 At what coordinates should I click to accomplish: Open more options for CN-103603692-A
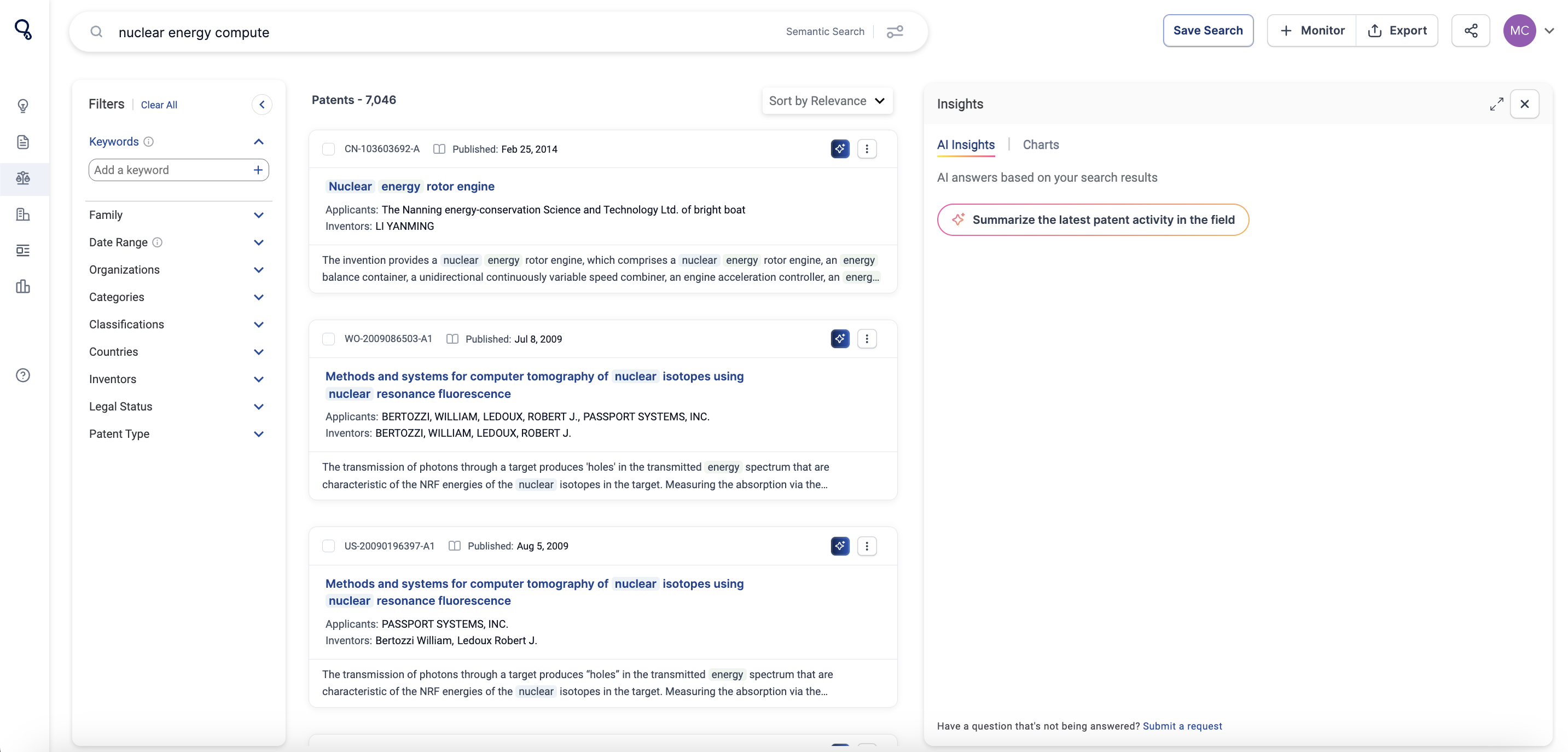tap(867, 148)
